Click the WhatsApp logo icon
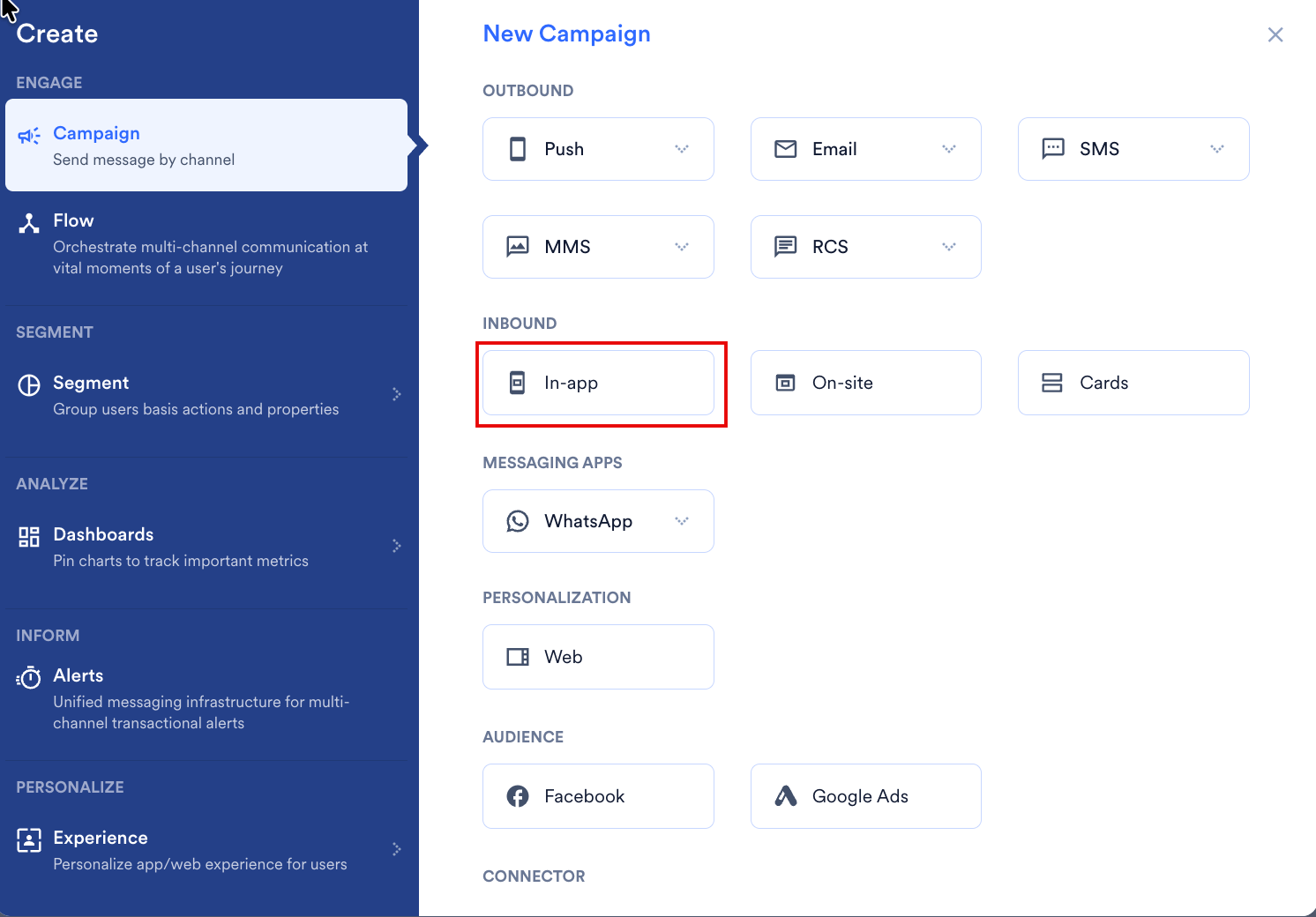The image size is (1316, 917). (x=518, y=521)
